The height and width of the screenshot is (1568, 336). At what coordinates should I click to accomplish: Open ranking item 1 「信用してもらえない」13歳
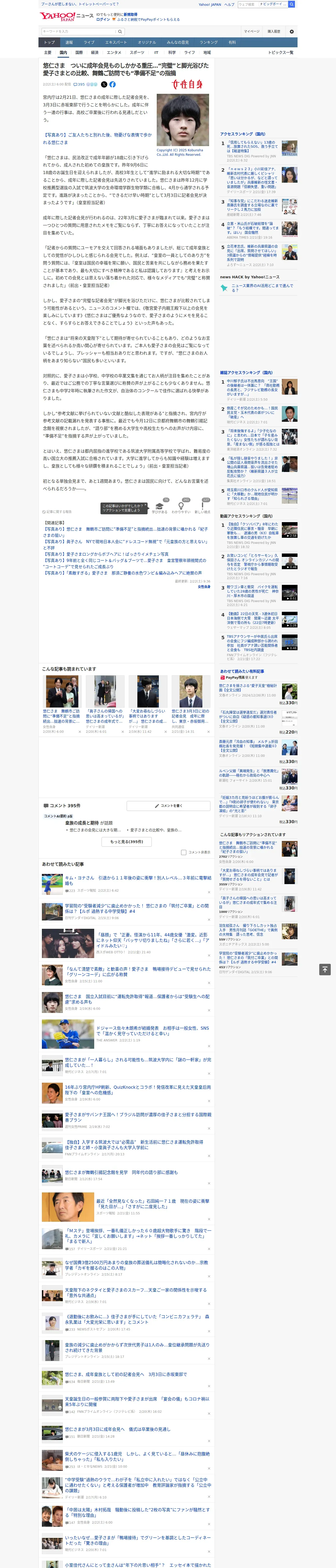point(253,147)
